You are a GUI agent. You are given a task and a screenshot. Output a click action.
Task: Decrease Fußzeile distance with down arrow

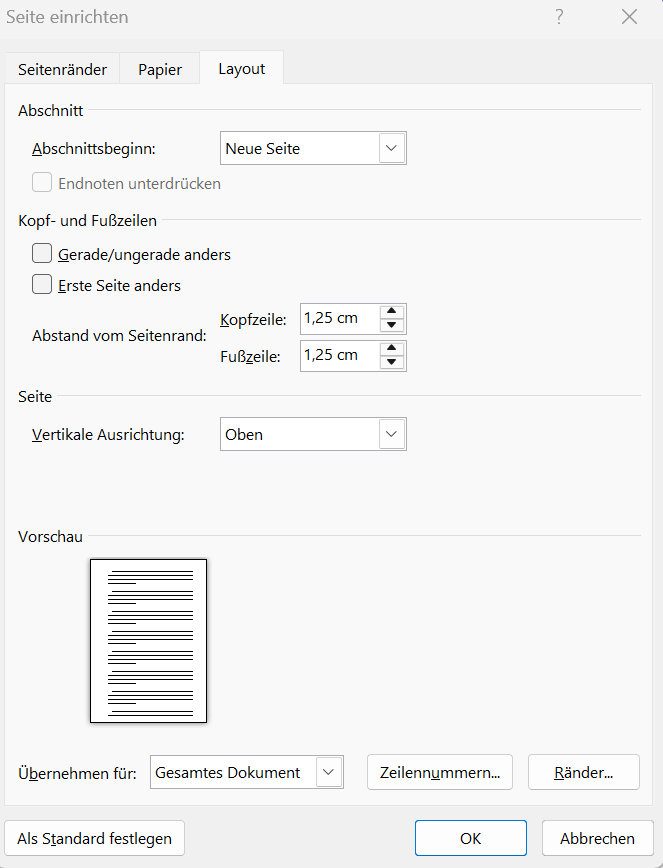click(392, 363)
